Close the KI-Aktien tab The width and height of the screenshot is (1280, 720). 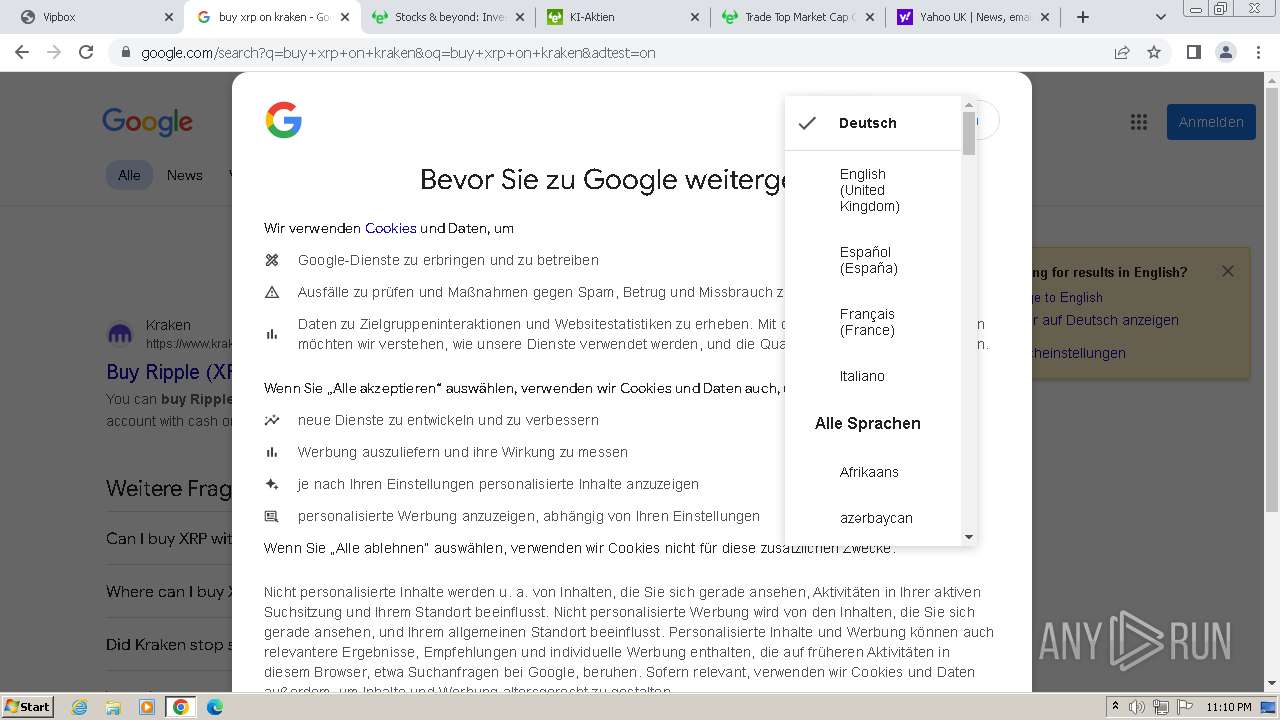696,17
